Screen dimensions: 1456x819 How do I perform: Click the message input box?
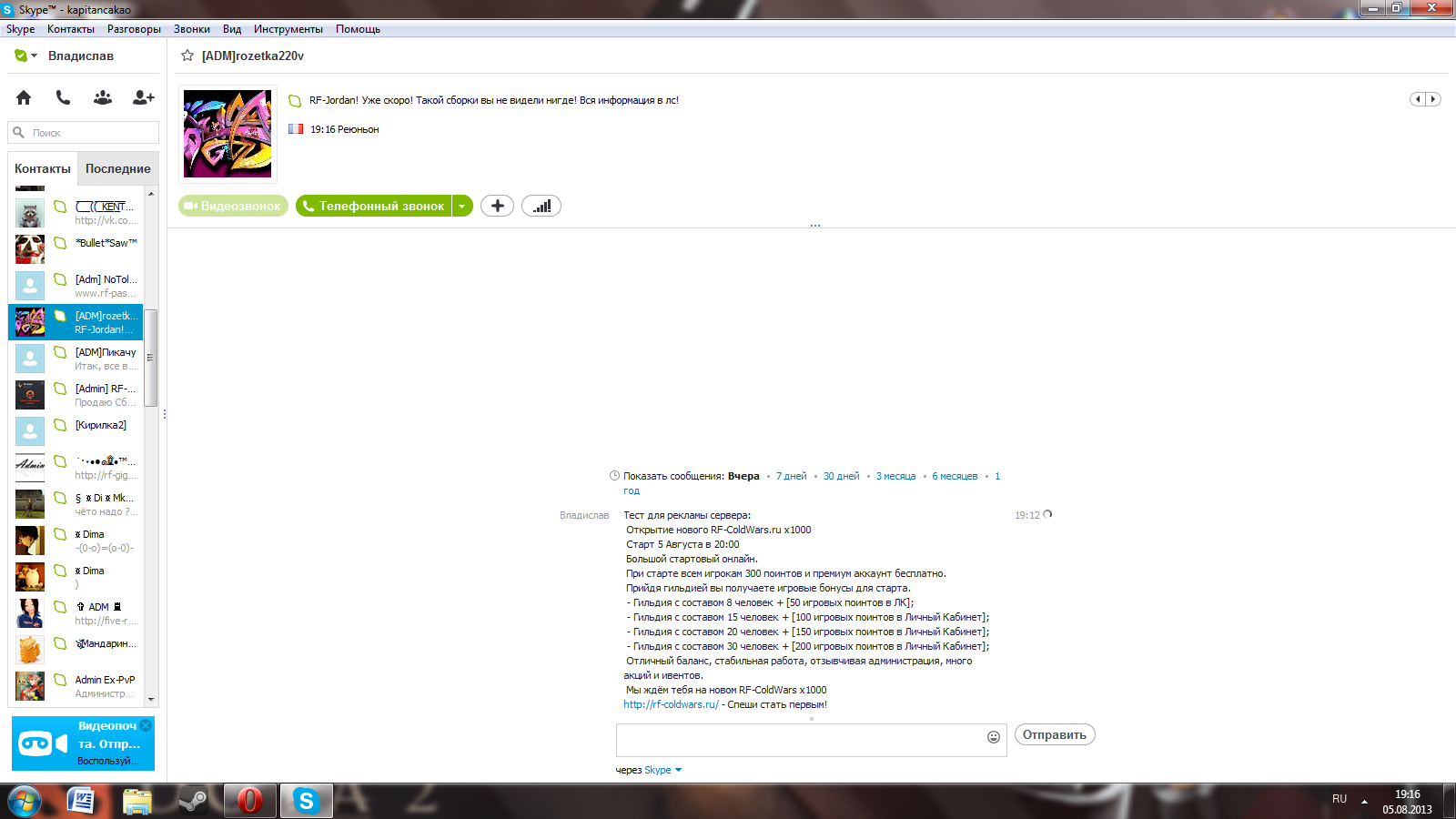801,740
